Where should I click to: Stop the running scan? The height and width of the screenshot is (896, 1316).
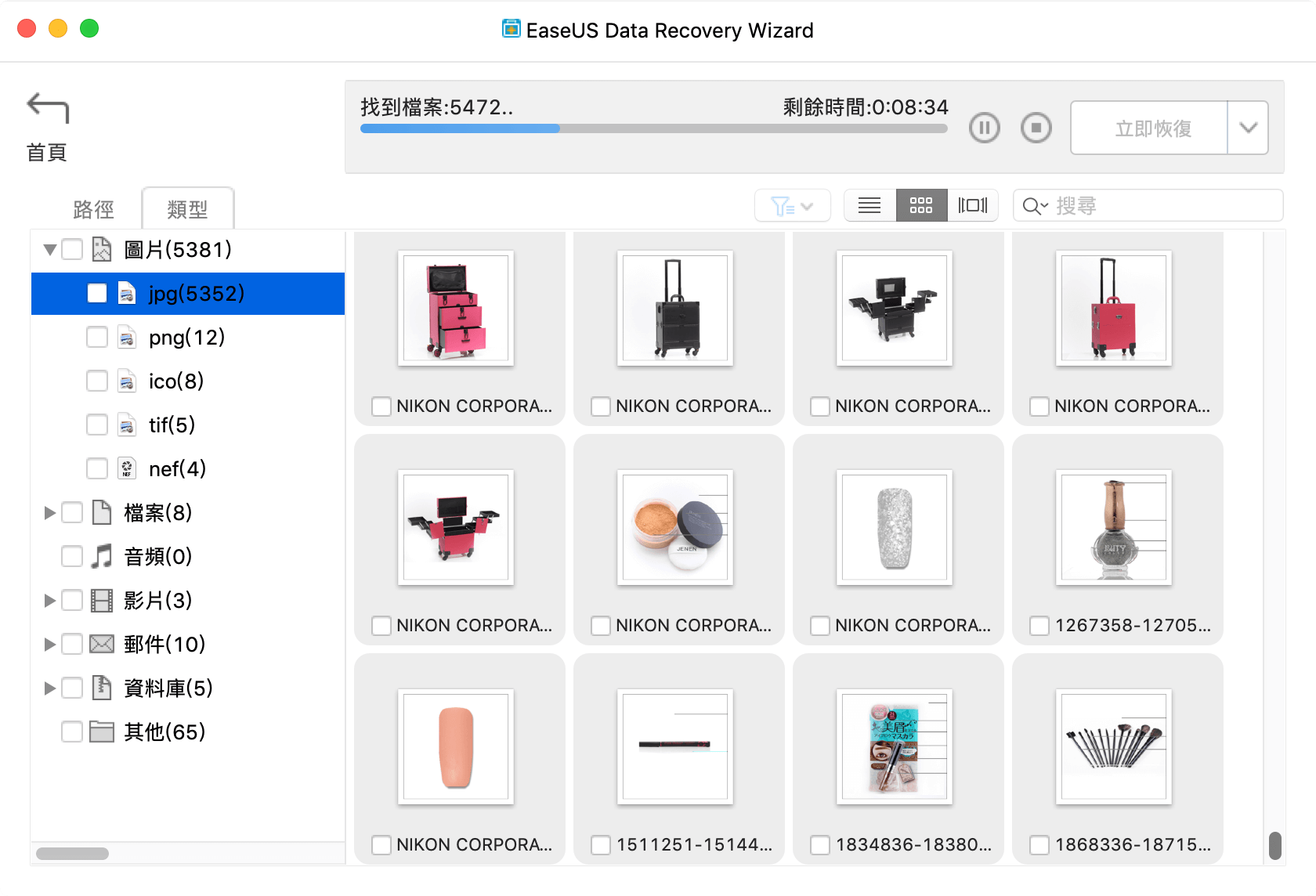1036,128
